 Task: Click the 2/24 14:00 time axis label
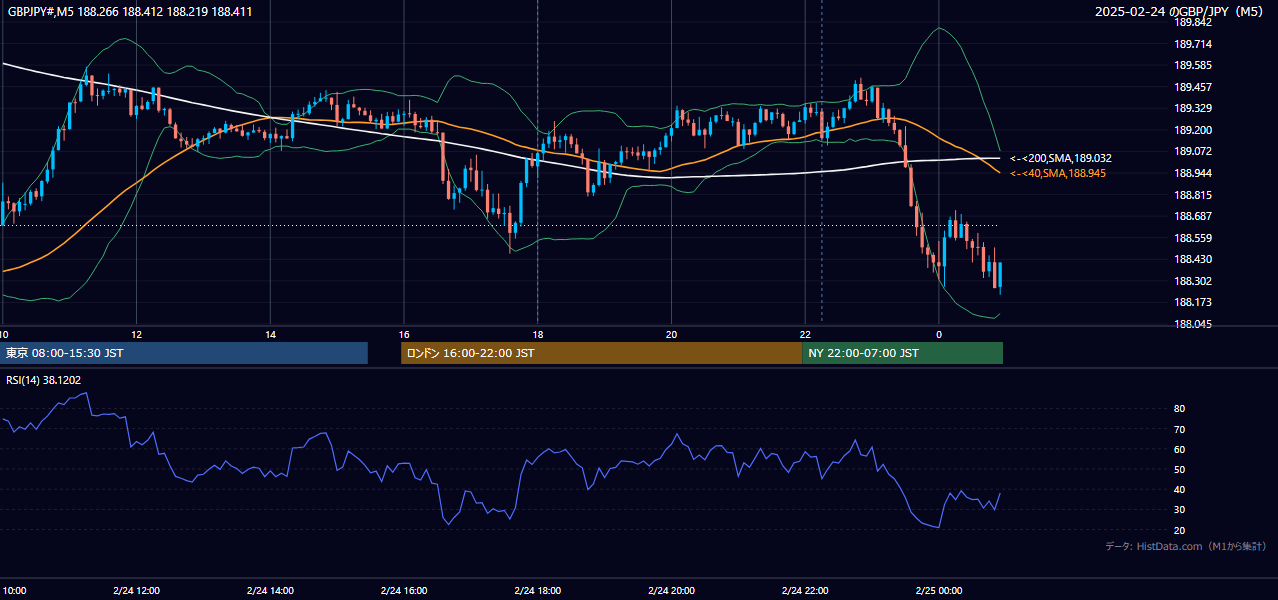270,590
